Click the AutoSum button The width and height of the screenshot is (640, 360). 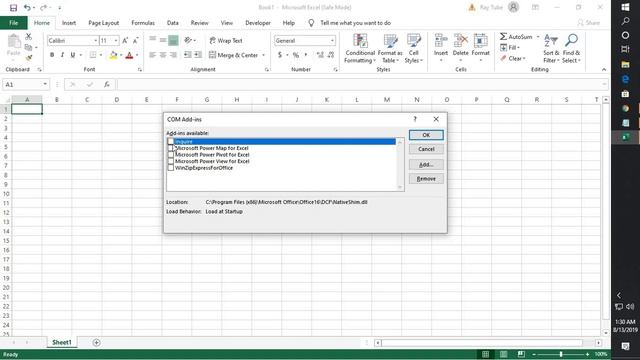coord(516,37)
